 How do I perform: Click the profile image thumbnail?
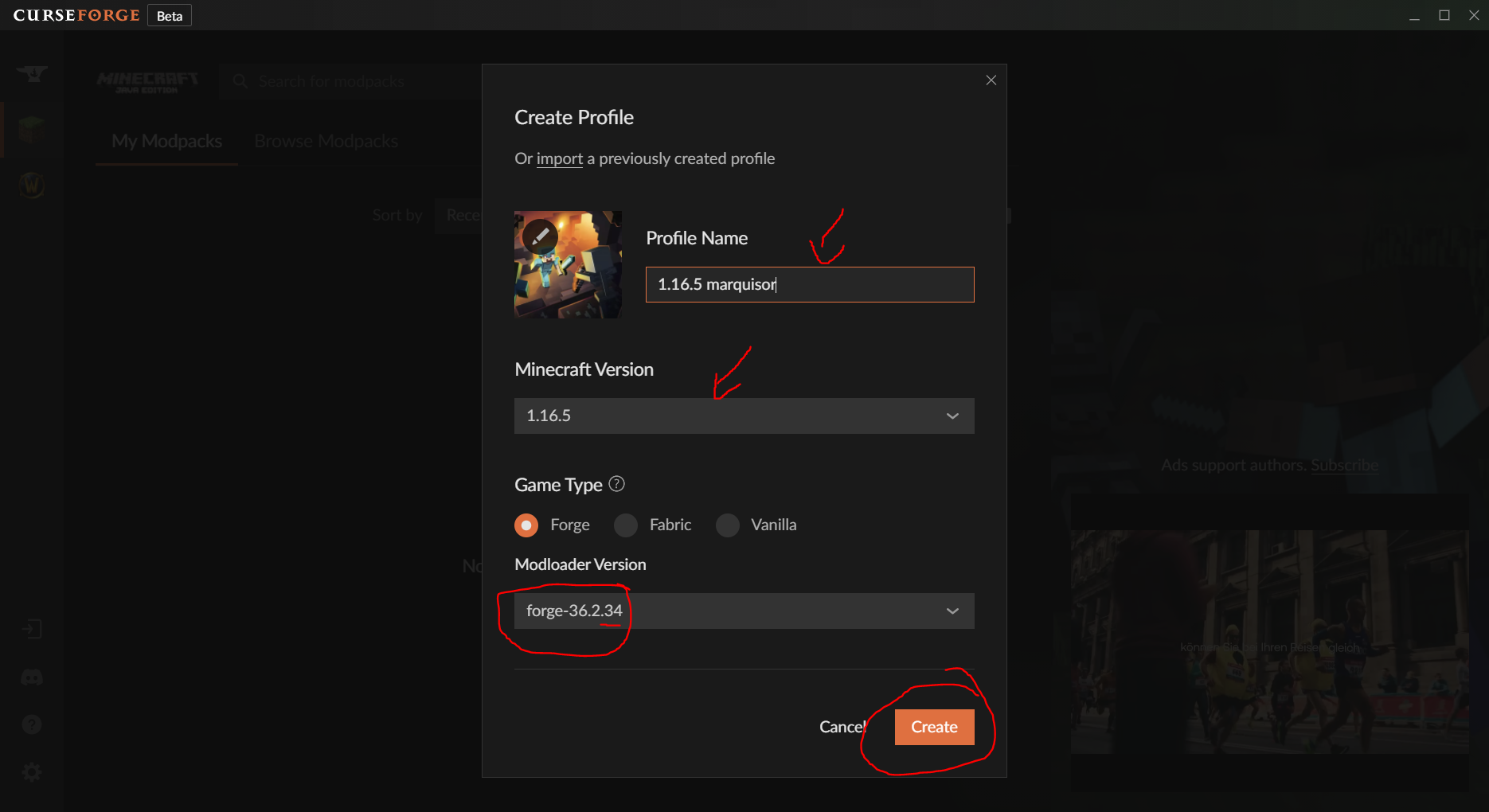click(x=568, y=264)
